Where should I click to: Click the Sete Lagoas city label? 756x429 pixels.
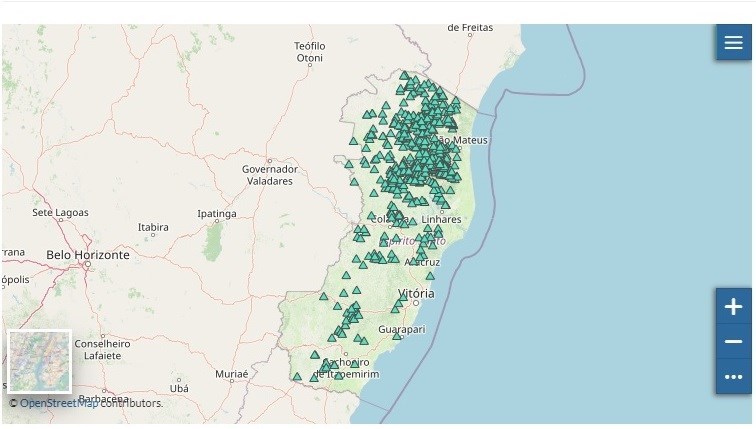[60, 213]
